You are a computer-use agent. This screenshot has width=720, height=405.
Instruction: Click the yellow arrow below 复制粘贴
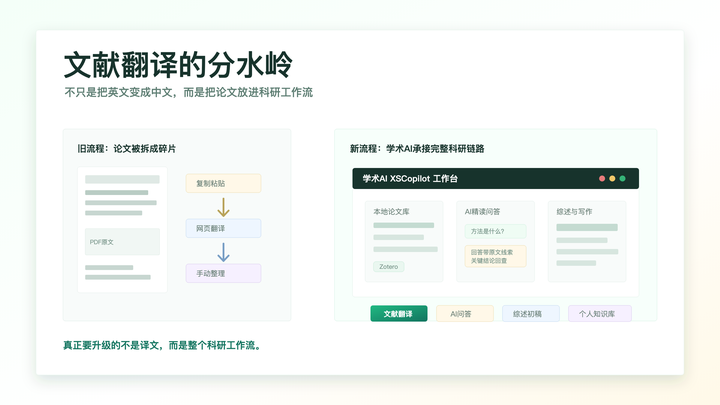pos(223,207)
